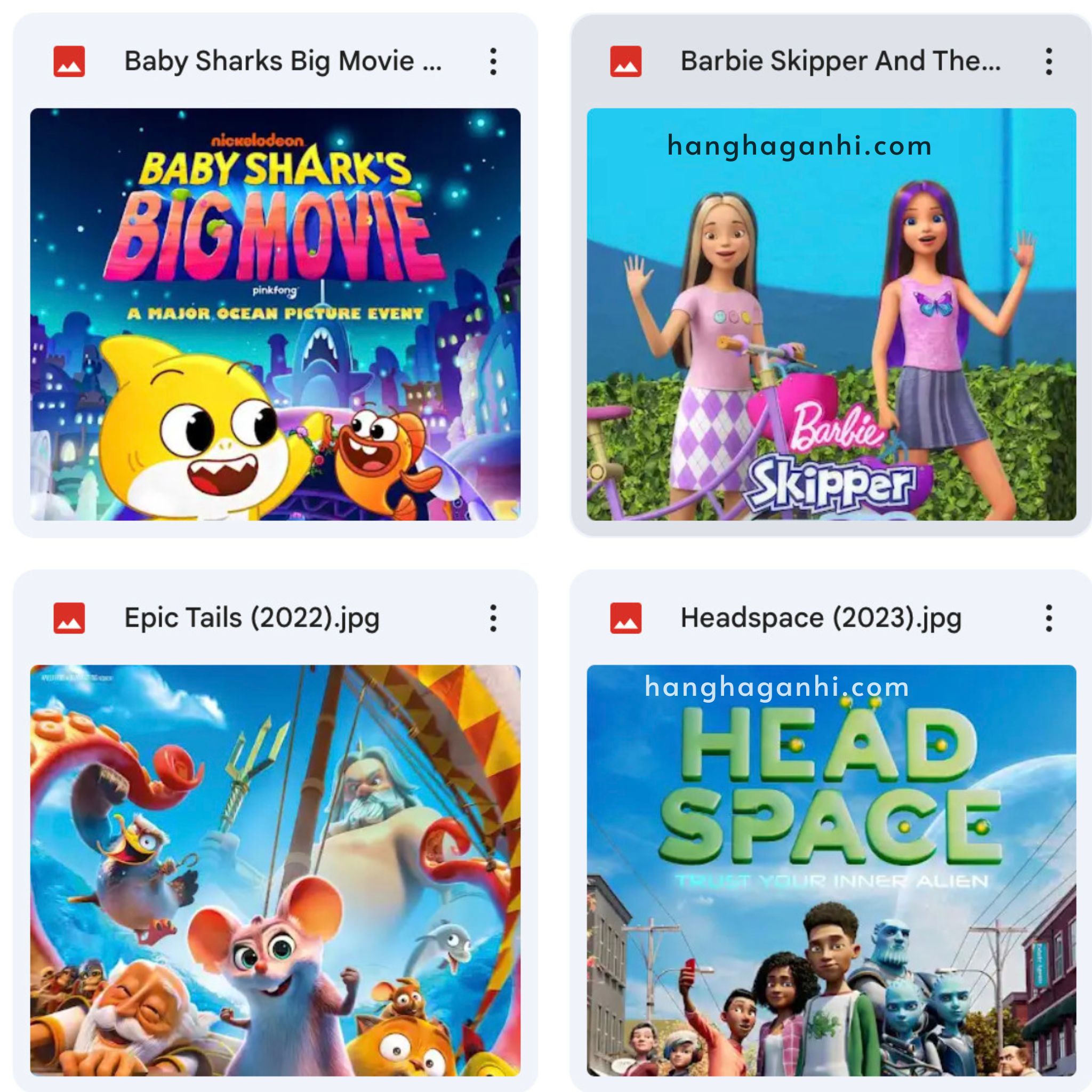This screenshot has height=1092, width=1092.
Task: Click red image icon next to Headspace (2023).jpg
Action: pos(625,618)
